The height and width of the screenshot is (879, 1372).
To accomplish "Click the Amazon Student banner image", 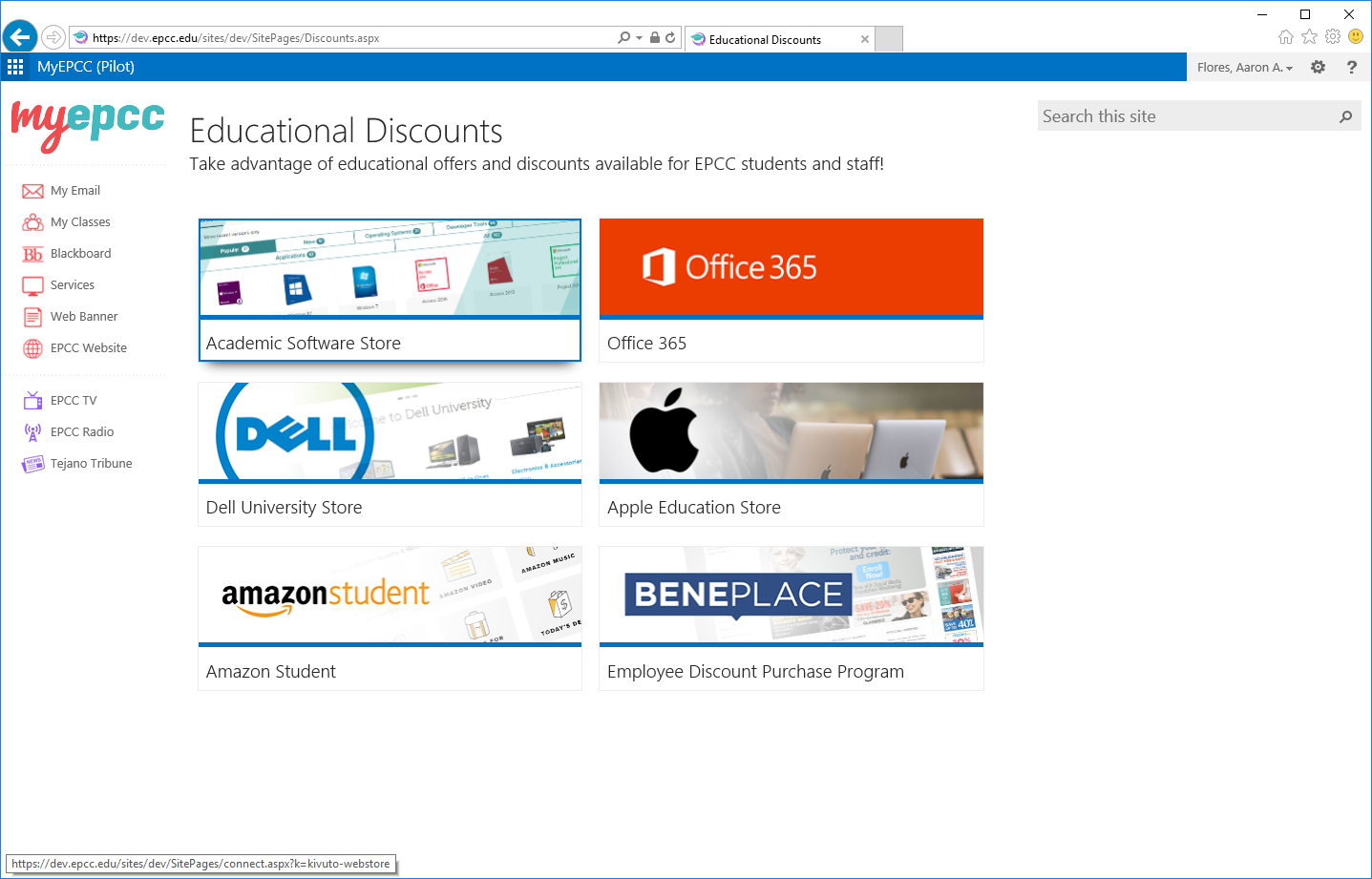I will coord(390,595).
